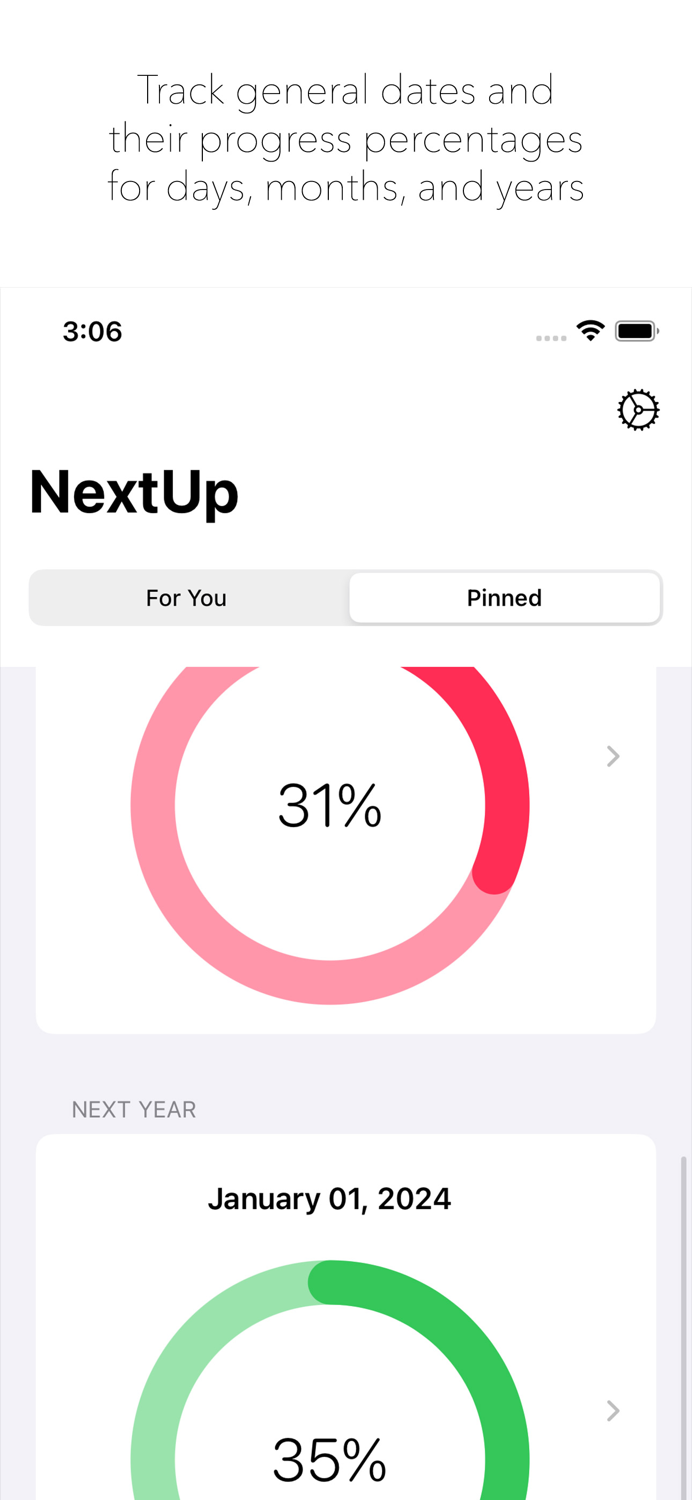The image size is (692, 1500).
Task: Open the settings gear icon
Action: tap(638, 409)
